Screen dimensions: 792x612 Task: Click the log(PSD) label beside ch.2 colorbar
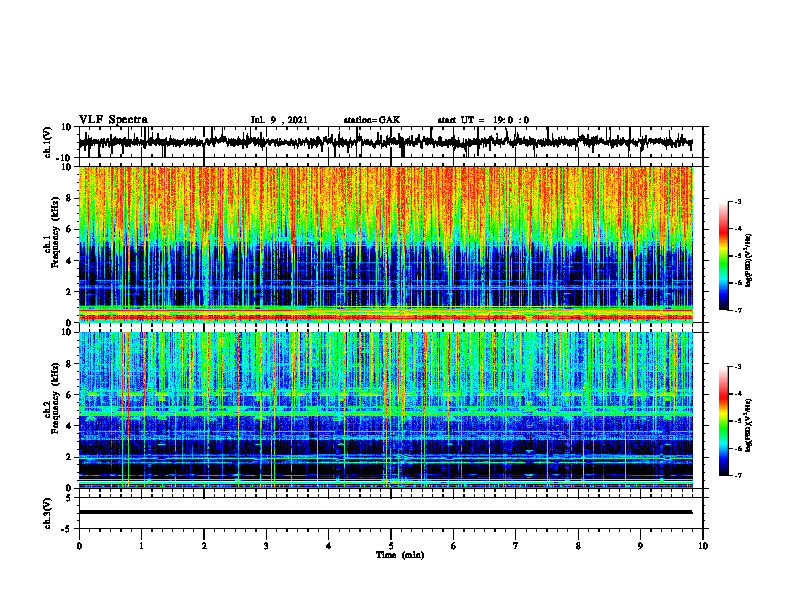749,425
